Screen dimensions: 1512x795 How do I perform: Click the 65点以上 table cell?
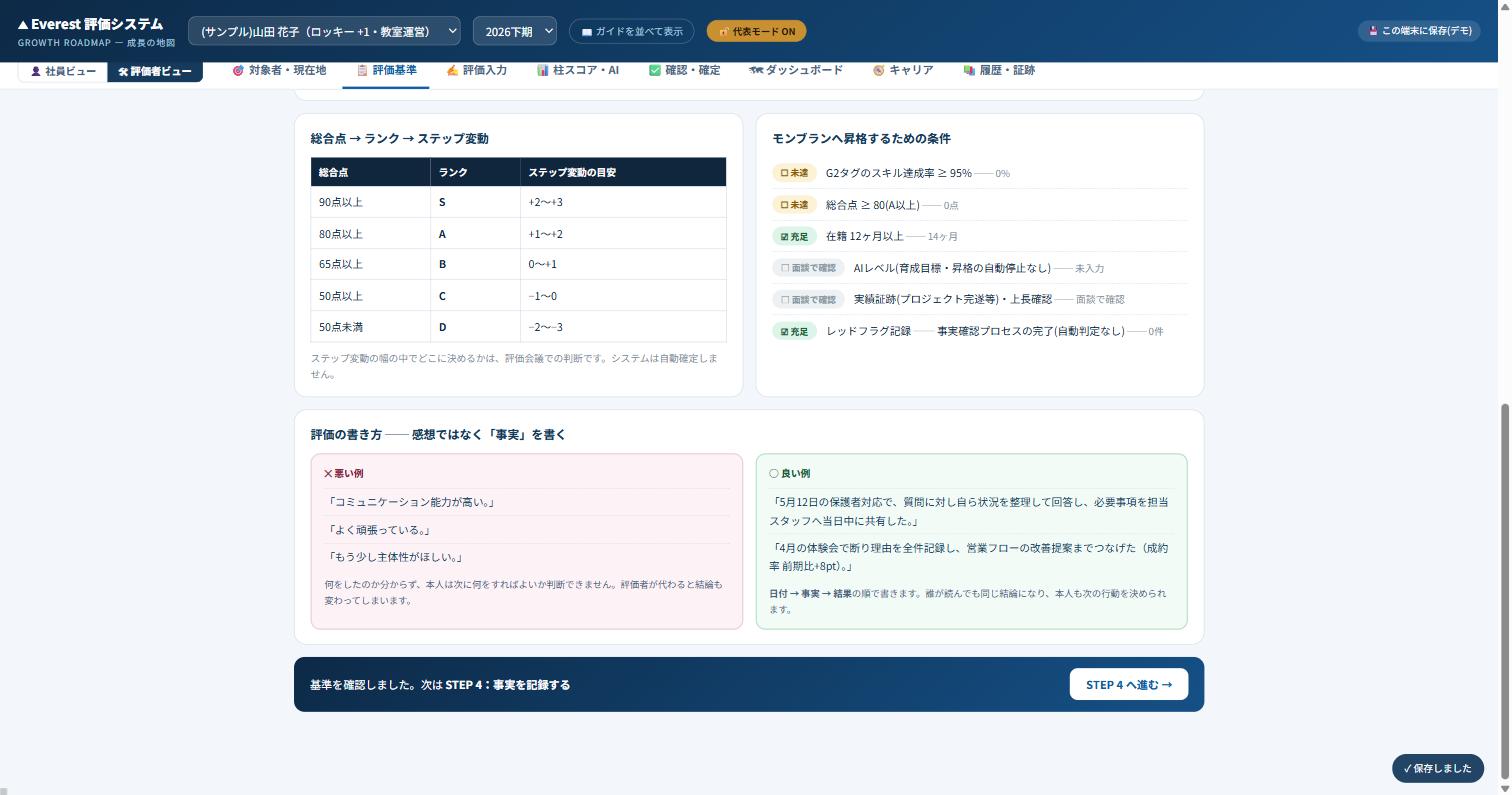click(x=371, y=264)
